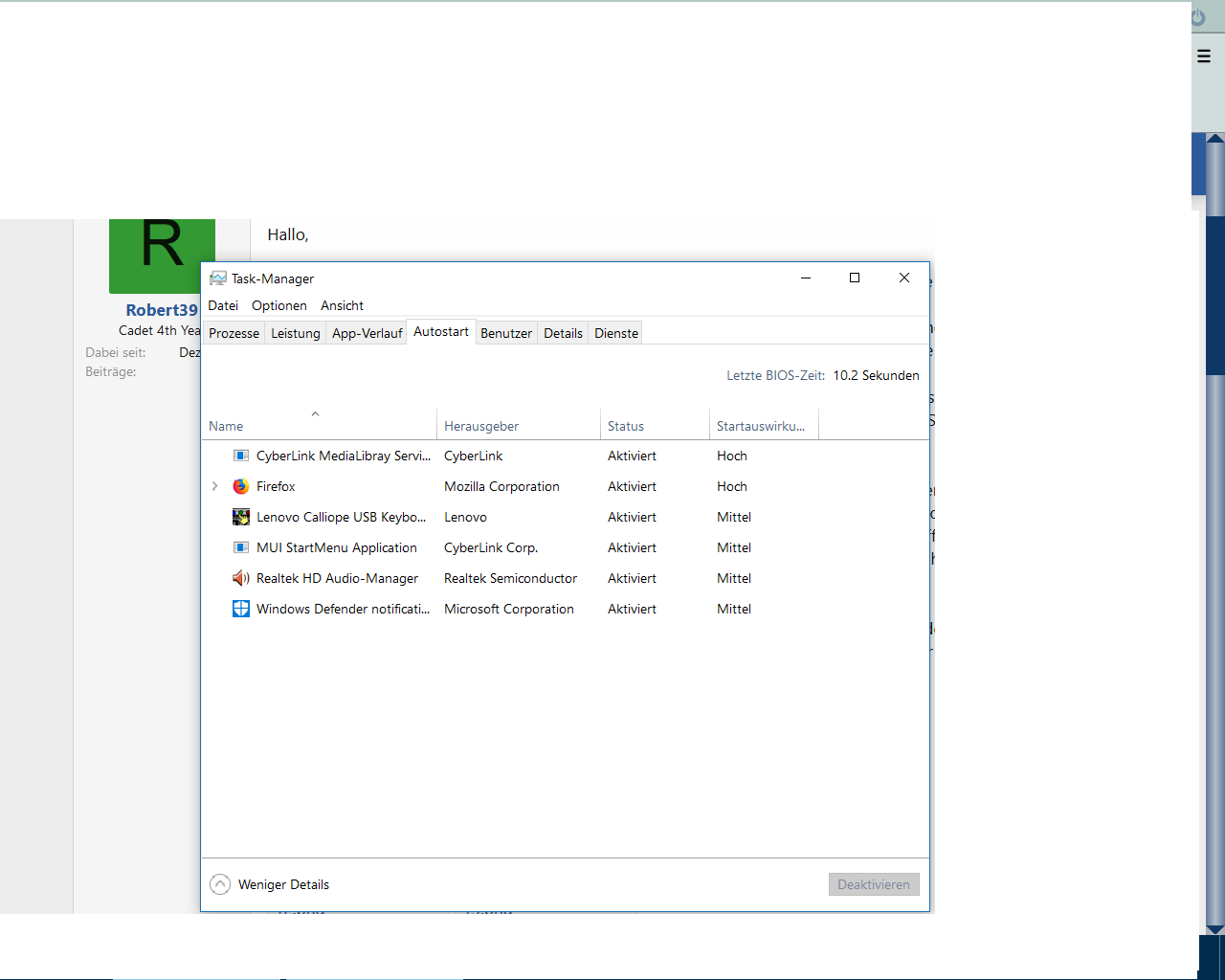The width and height of the screenshot is (1225, 980).
Task: Open the Ansicht menu
Action: (x=342, y=305)
